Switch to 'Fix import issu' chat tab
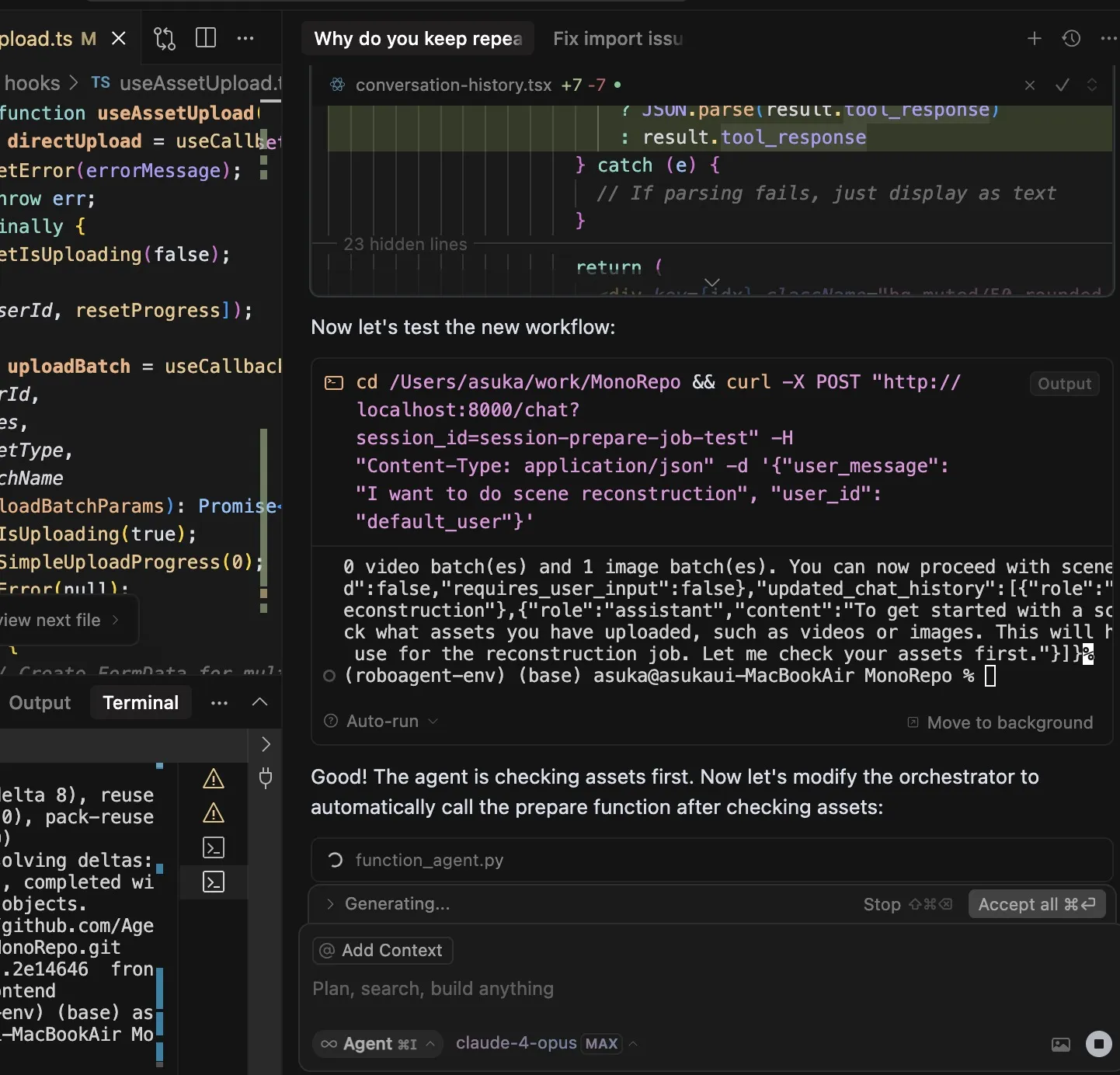This screenshot has width=1120, height=1075. point(617,39)
